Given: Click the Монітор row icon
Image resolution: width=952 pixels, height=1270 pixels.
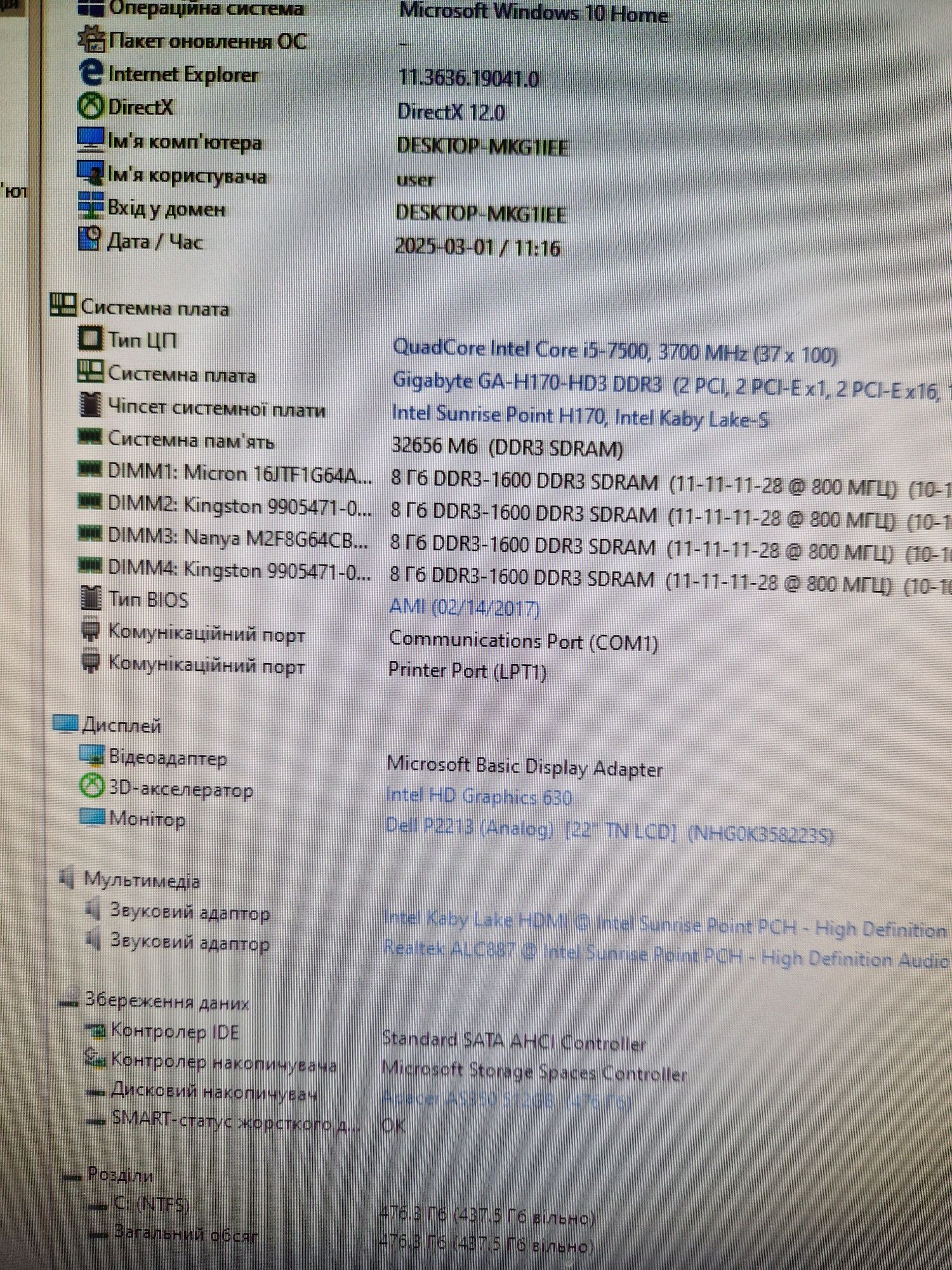Looking at the screenshot, I should 92,817.
